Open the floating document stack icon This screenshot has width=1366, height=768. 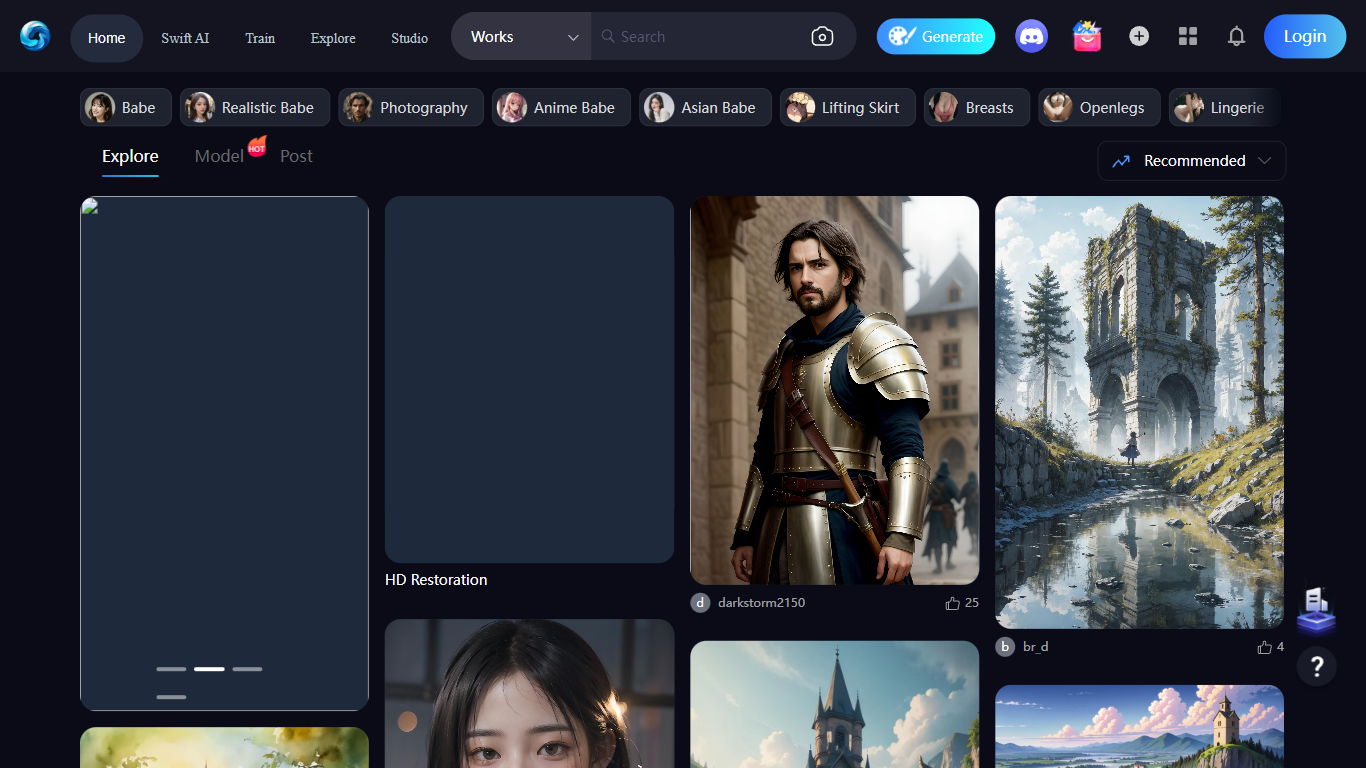1316,611
